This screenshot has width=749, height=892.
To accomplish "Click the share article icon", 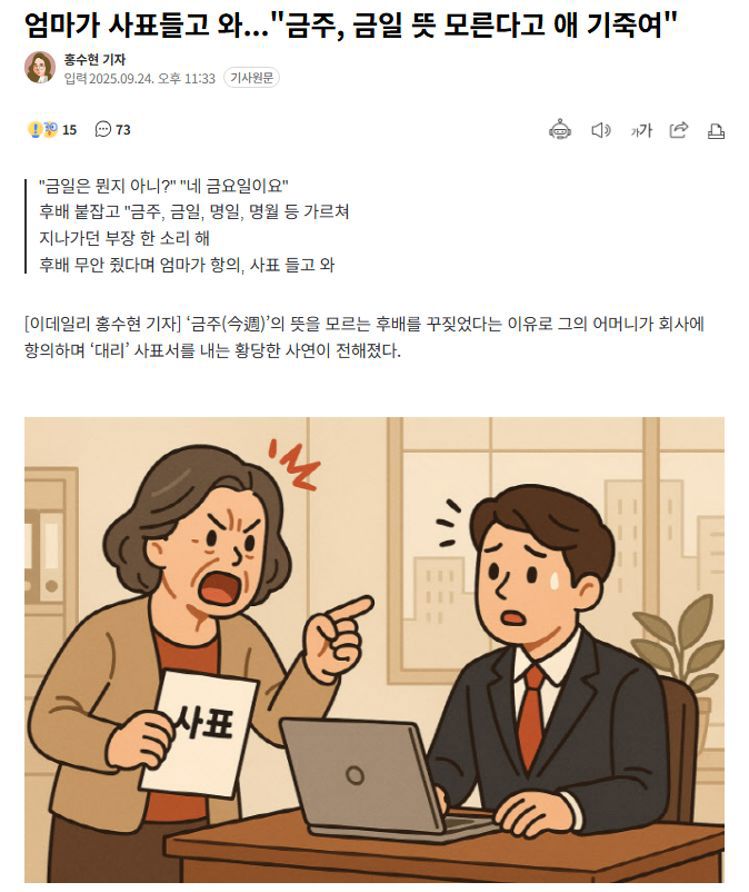I will 678,130.
